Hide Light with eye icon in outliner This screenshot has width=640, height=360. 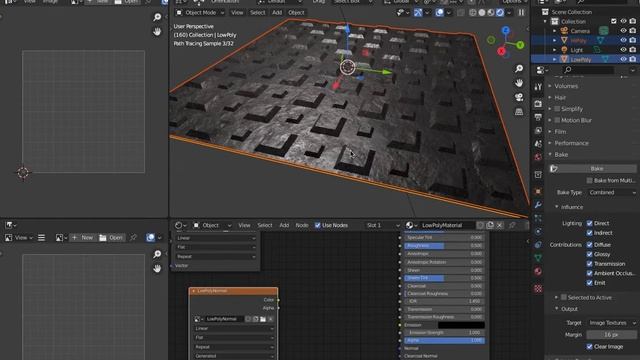[623, 49]
